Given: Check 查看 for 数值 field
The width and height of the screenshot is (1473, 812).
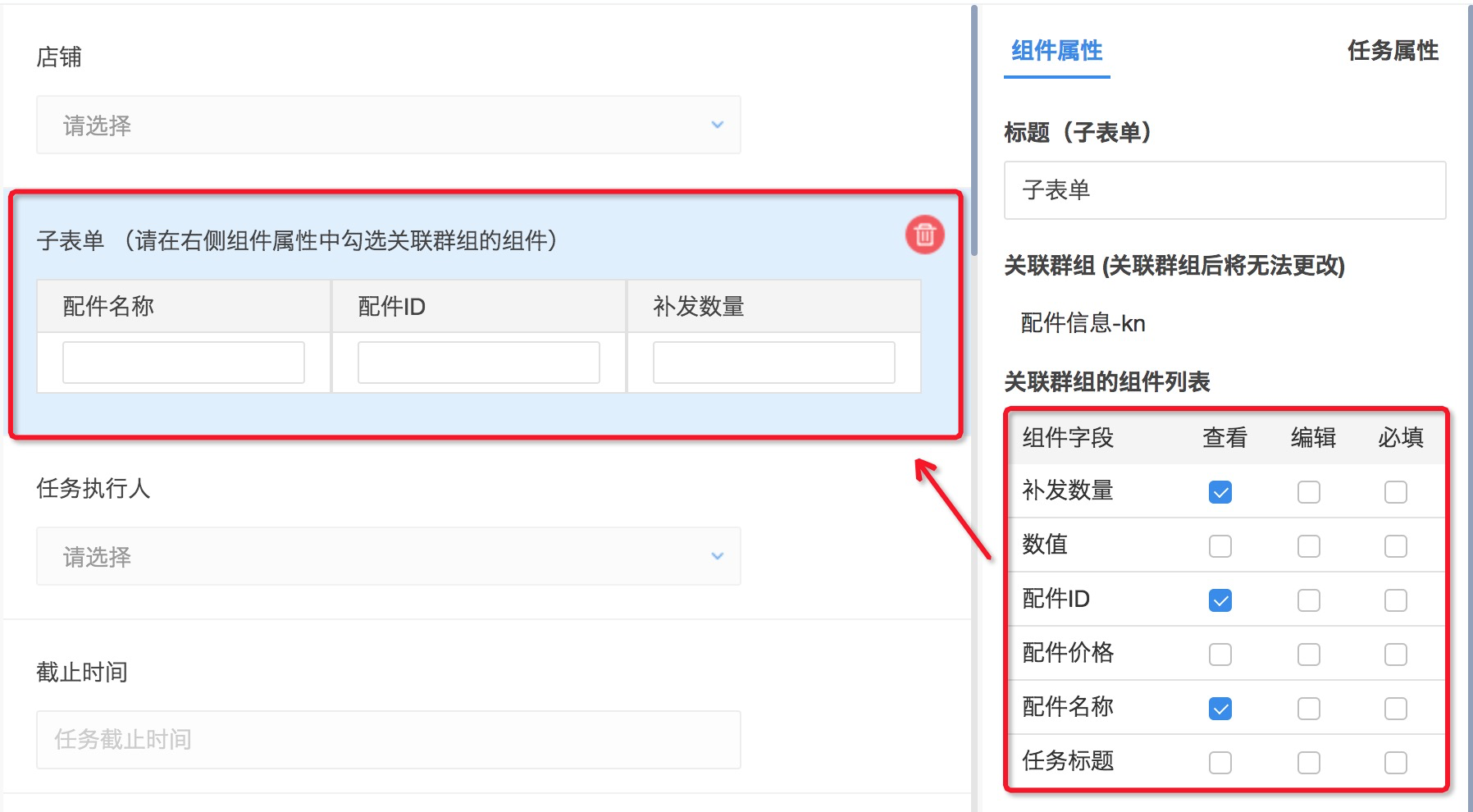Looking at the screenshot, I should tap(1220, 546).
